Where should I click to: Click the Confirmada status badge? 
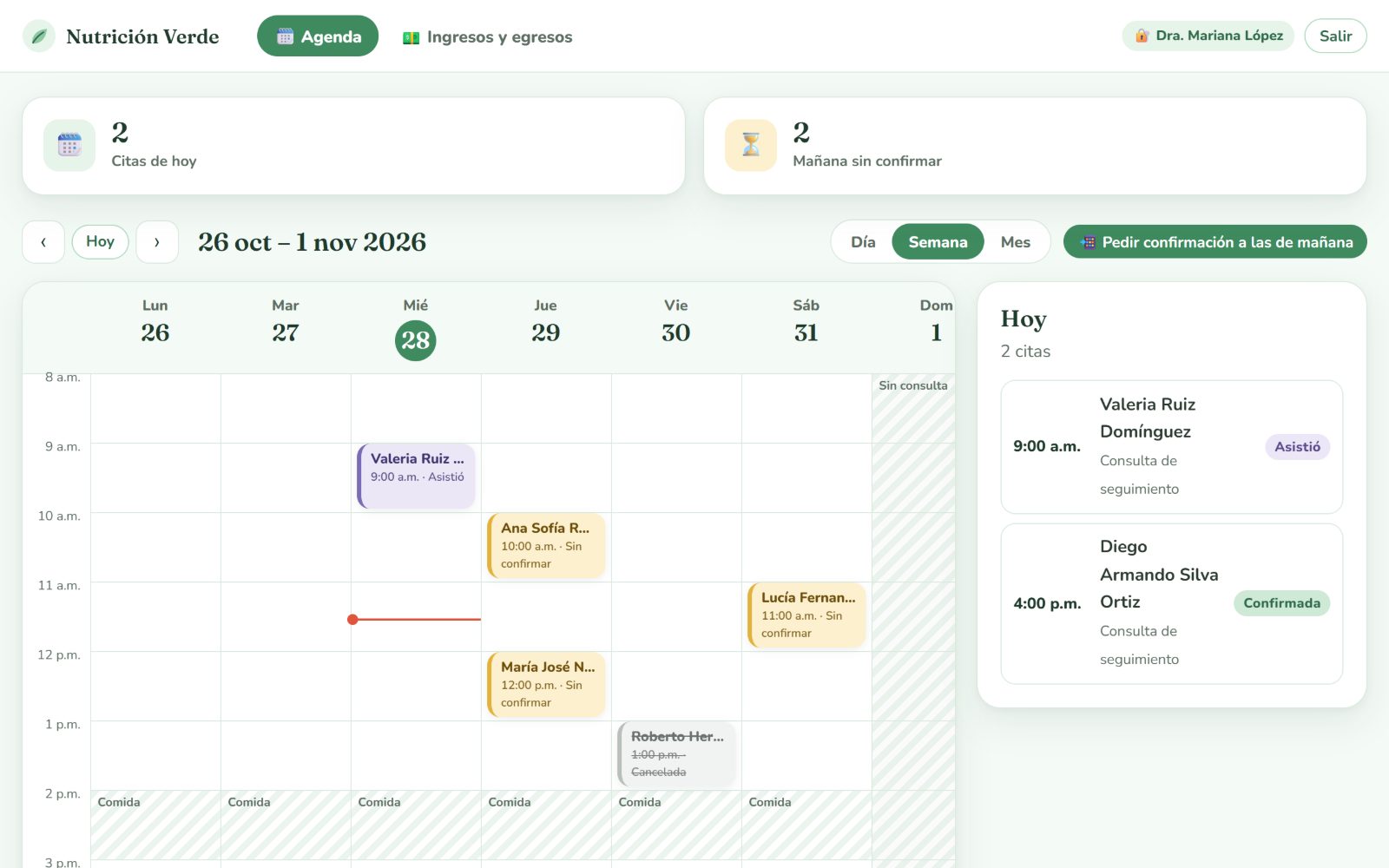click(x=1281, y=603)
